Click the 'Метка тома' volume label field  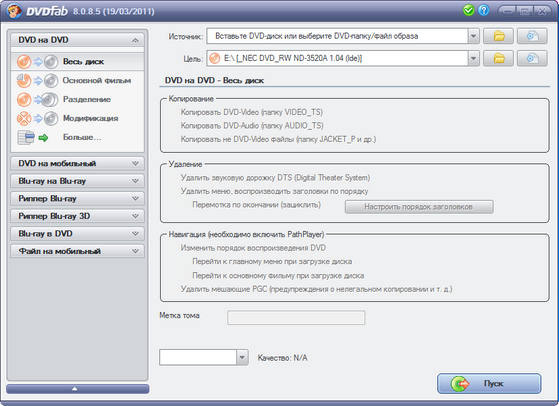click(296, 317)
